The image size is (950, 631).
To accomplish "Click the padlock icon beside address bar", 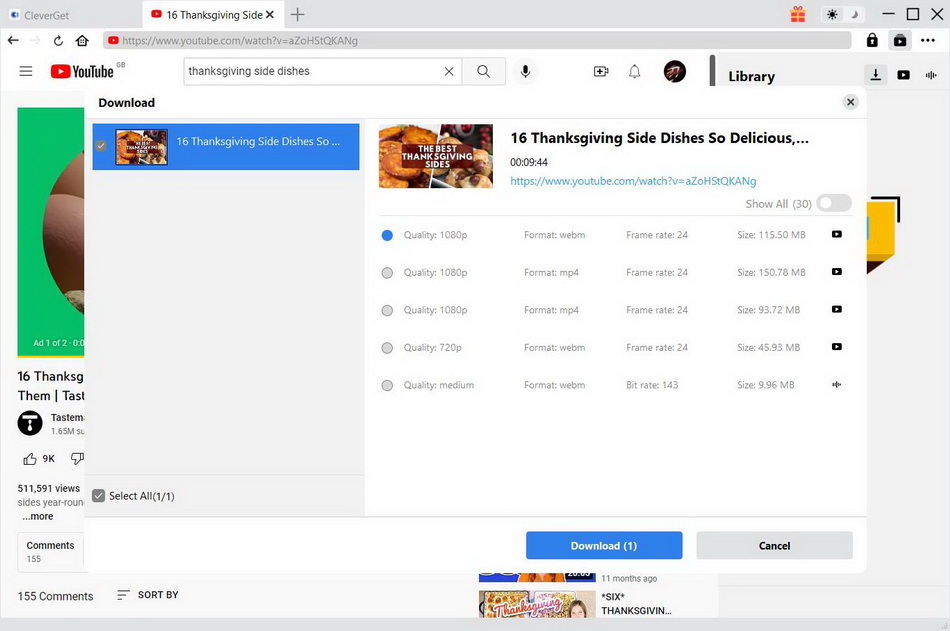I will pos(872,40).
